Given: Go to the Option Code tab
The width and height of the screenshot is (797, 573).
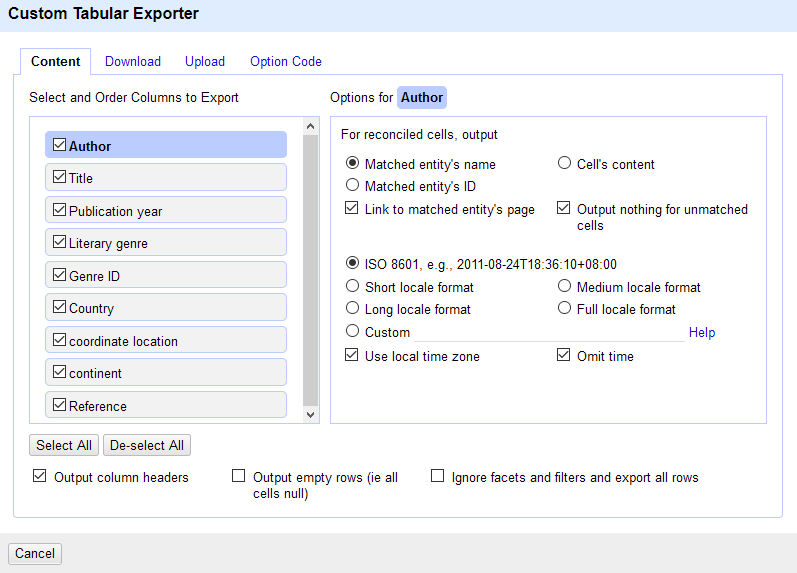Looking at the screenshot, I should [285, 62].
